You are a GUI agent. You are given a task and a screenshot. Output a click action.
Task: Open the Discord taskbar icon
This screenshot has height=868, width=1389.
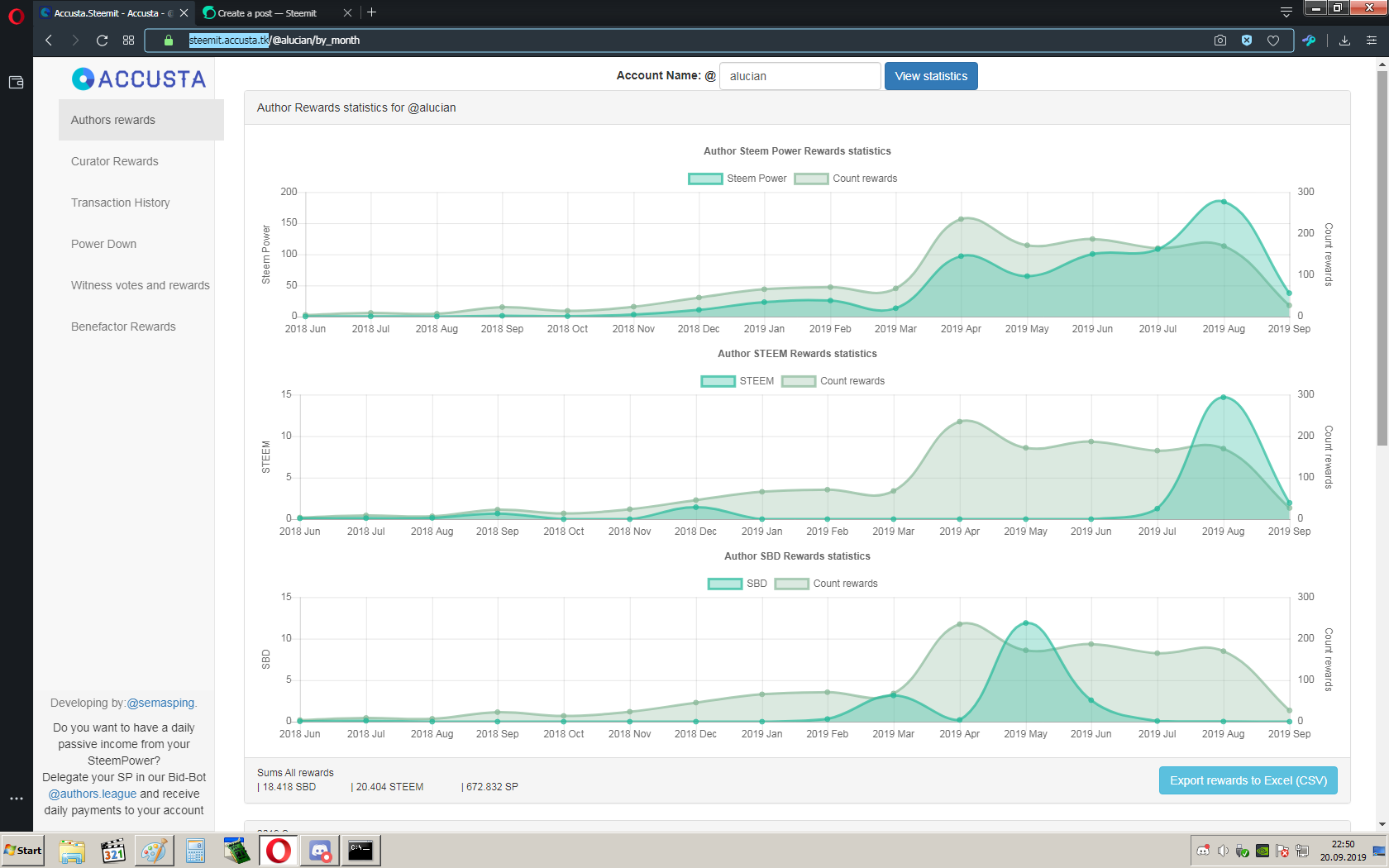(320, 851)
